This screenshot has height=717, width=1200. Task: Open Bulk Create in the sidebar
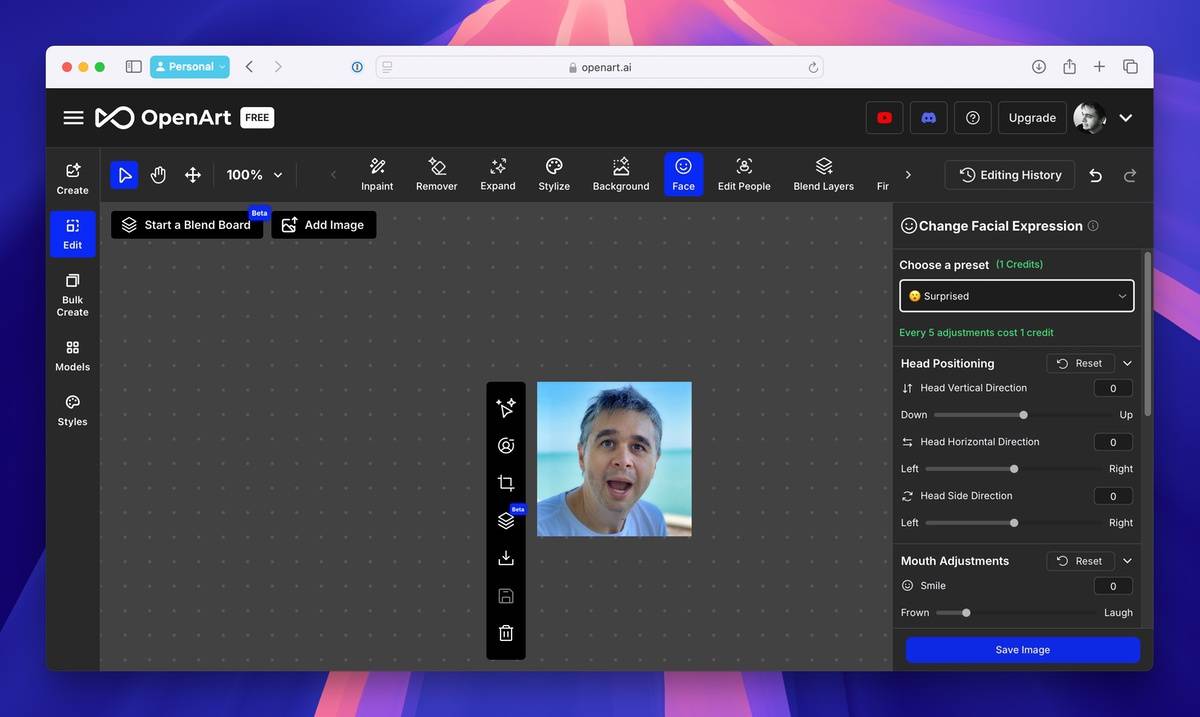pyautogui.click(x=72, y=295)
